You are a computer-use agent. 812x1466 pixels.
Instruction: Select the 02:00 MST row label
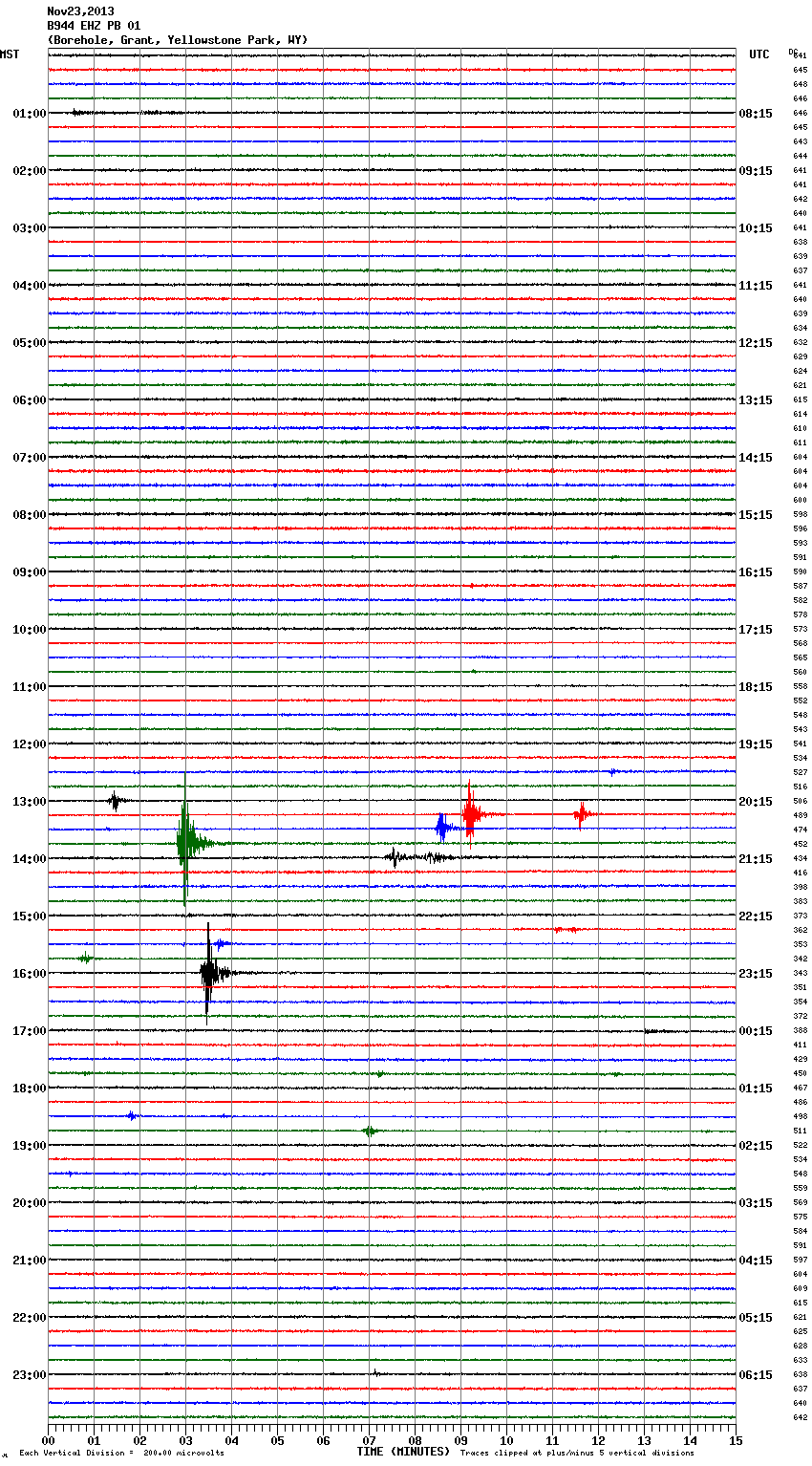pos(29,171)
